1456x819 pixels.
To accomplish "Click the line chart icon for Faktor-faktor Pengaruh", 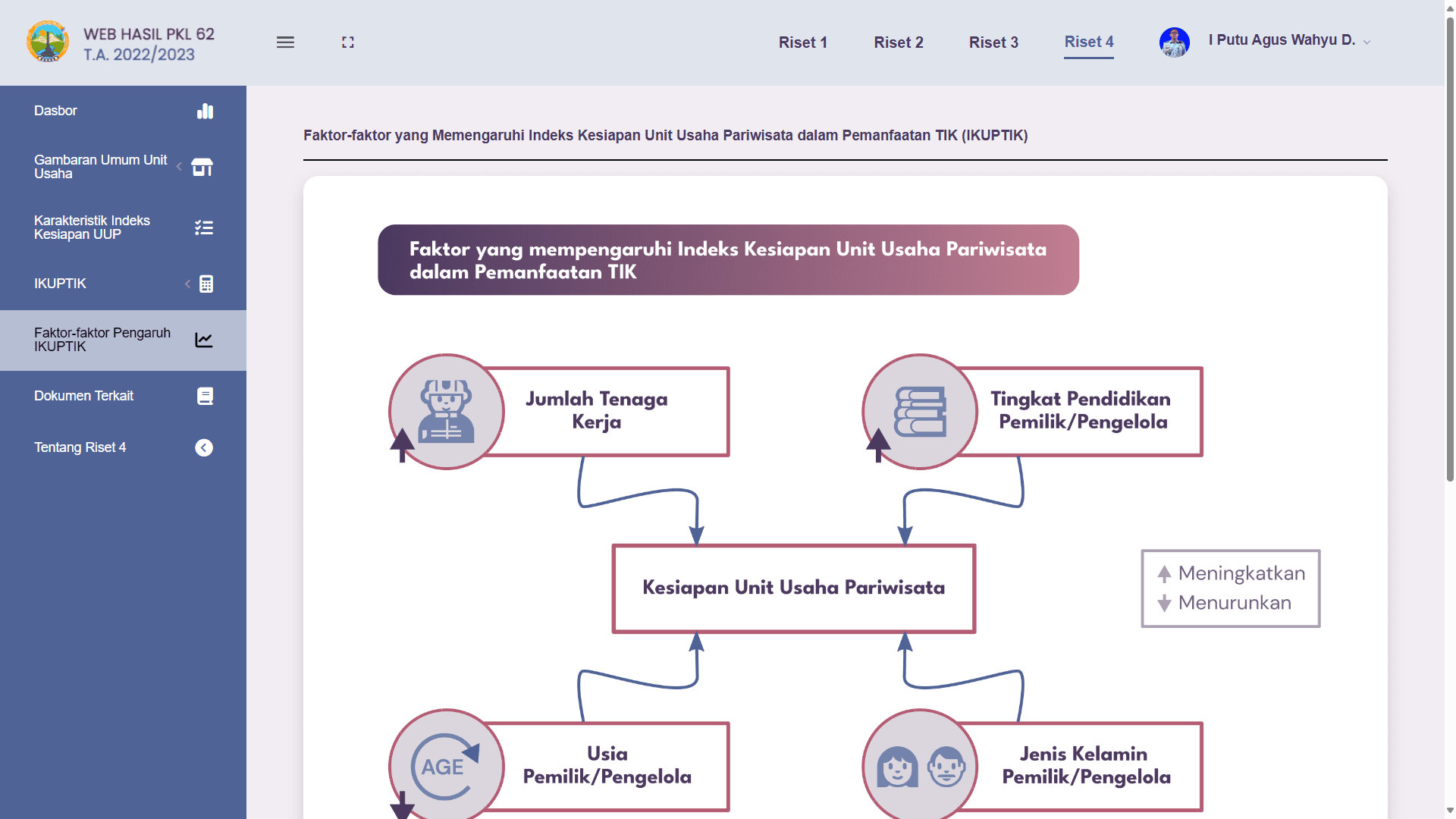I will tap(204, 340).
